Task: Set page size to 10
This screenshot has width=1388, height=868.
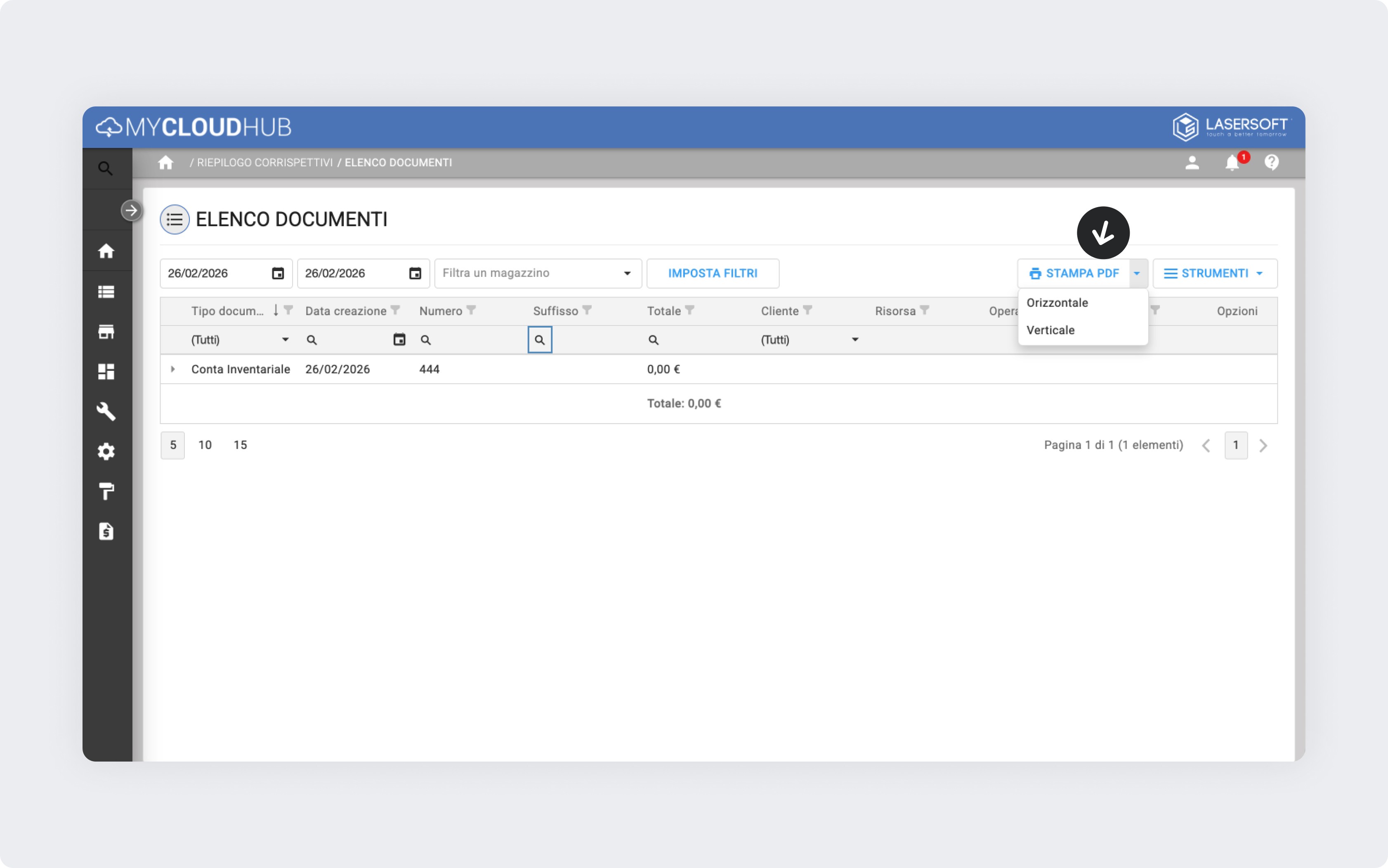Action: click(205, 445)
